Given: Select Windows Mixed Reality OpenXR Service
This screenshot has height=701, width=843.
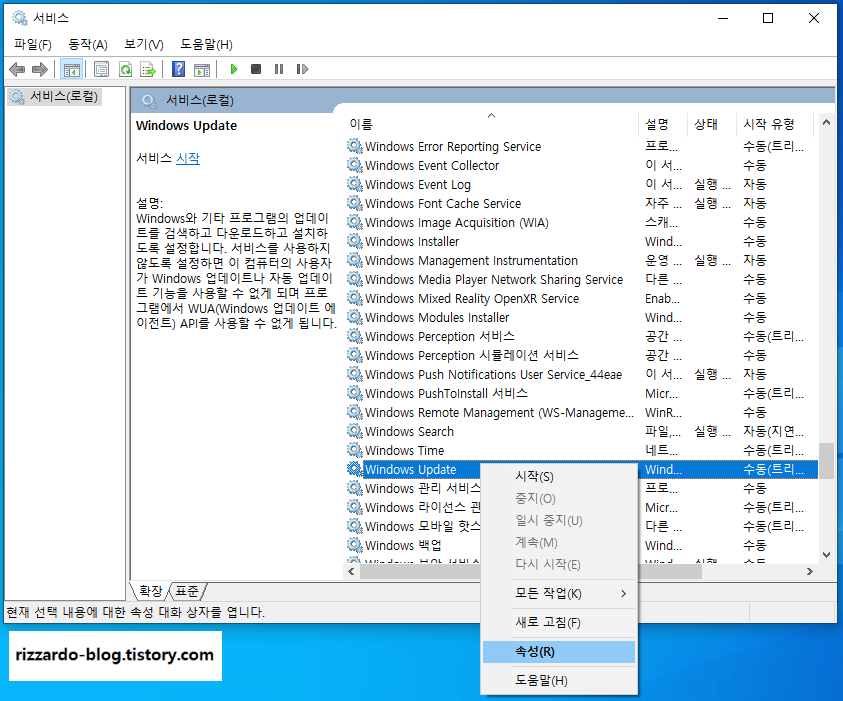Looking at the screenshot, I should (x=581, y=298).
